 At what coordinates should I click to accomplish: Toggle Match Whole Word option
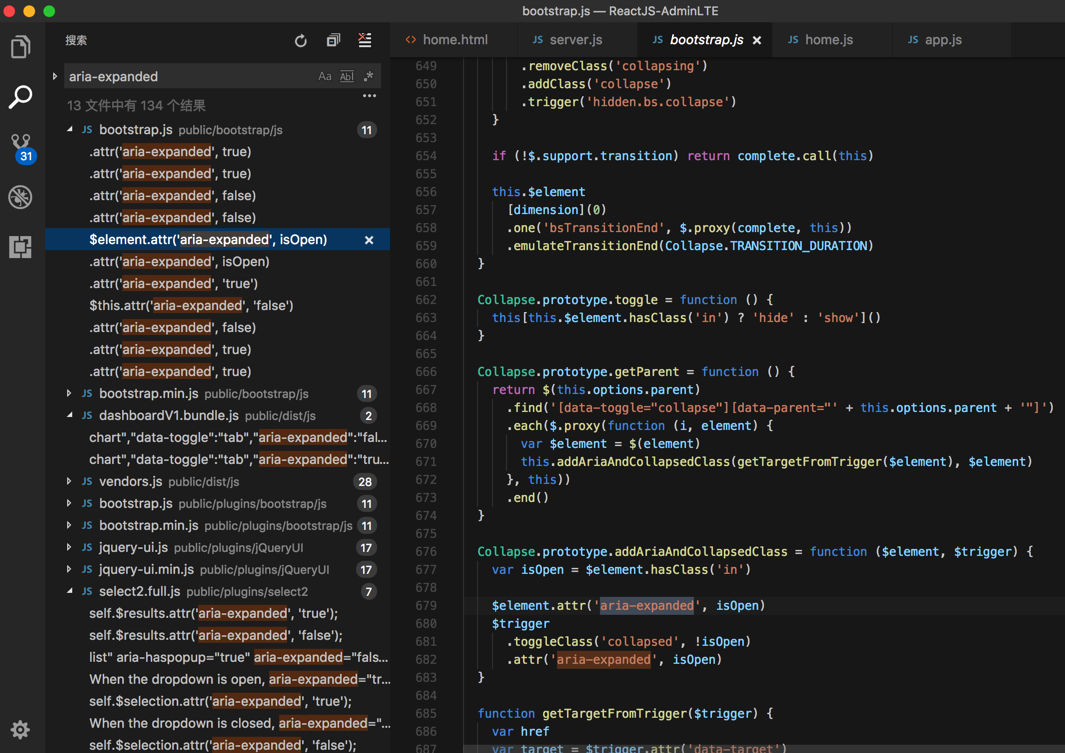[346, 77]
